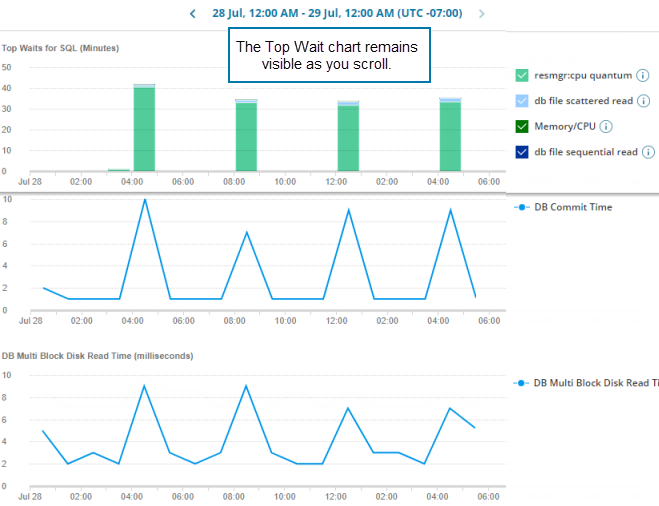Screen dimensions: 659x506
Task: Toggle the db file scattered read checkbox
Action: pos(522,101)
